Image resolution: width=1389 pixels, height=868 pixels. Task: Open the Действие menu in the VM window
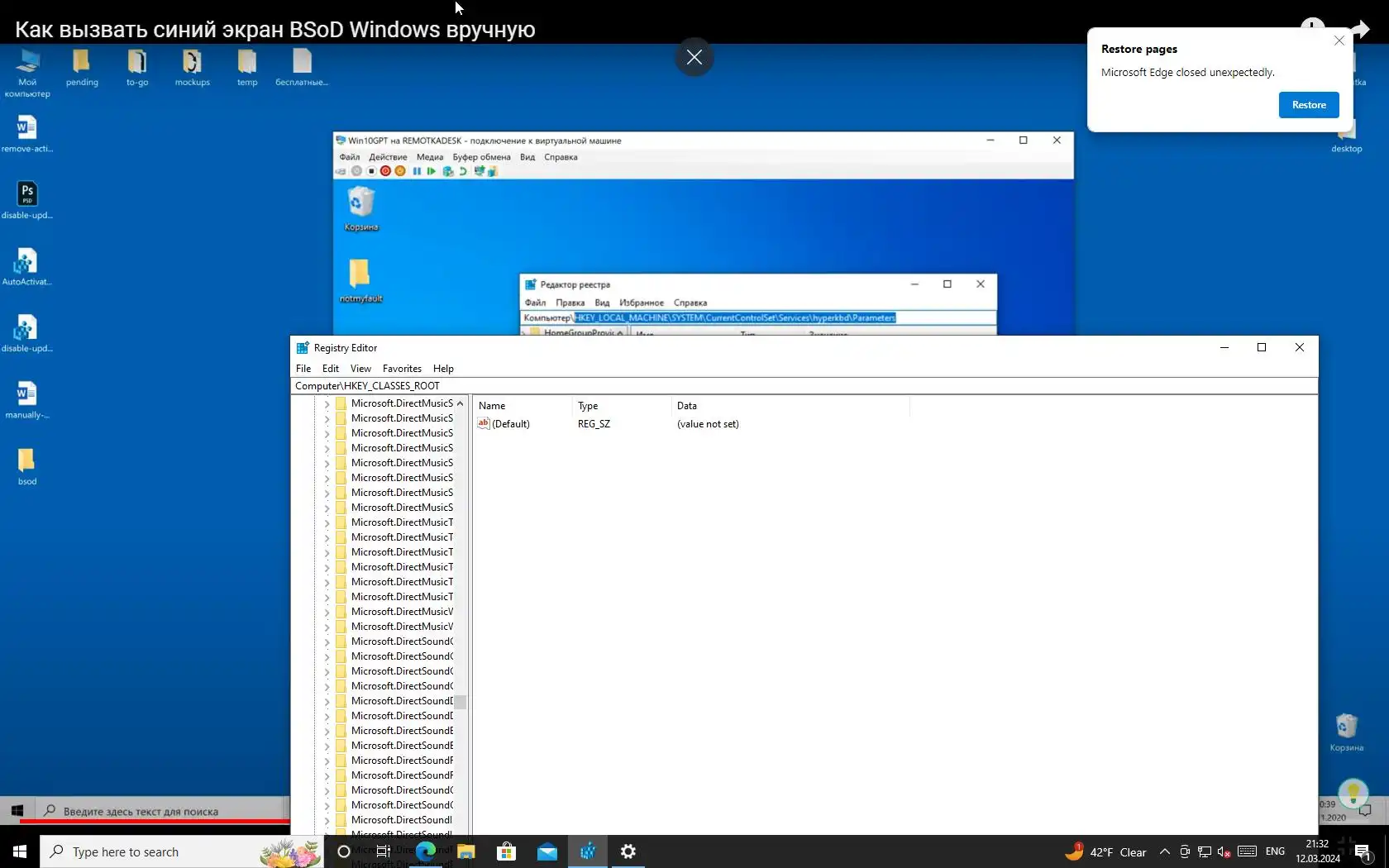(388, 157)
